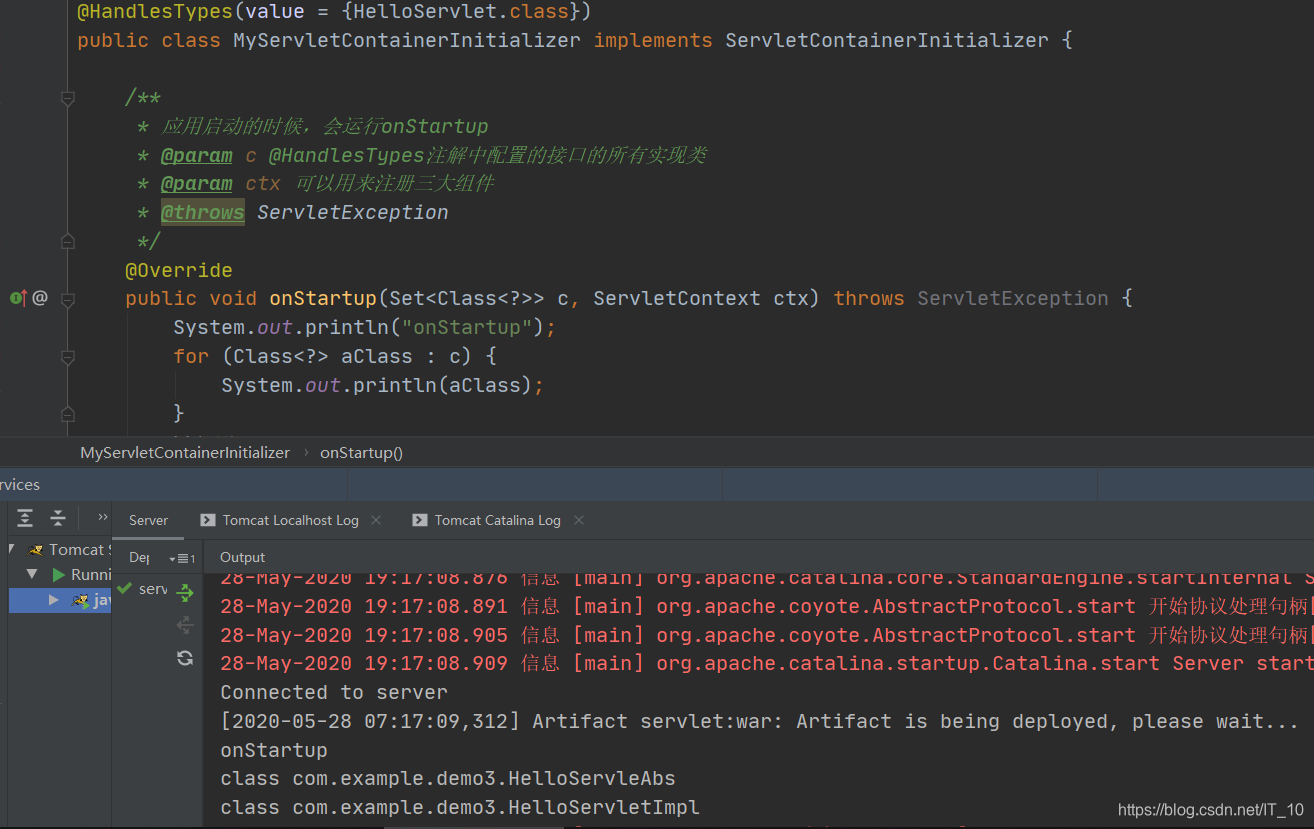This screenshot has height=829, width=1314.
Task: Click the Services tool window title
Action: tap(20, 485)
